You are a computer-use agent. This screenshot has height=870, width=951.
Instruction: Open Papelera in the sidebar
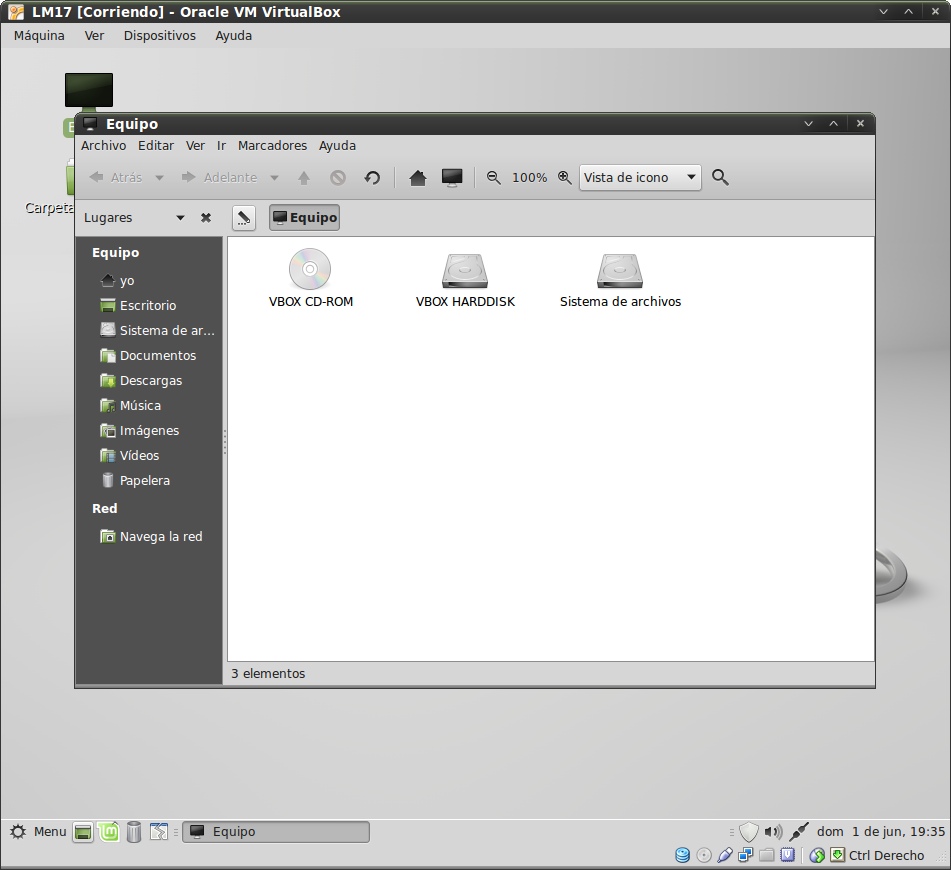(144, 481)
